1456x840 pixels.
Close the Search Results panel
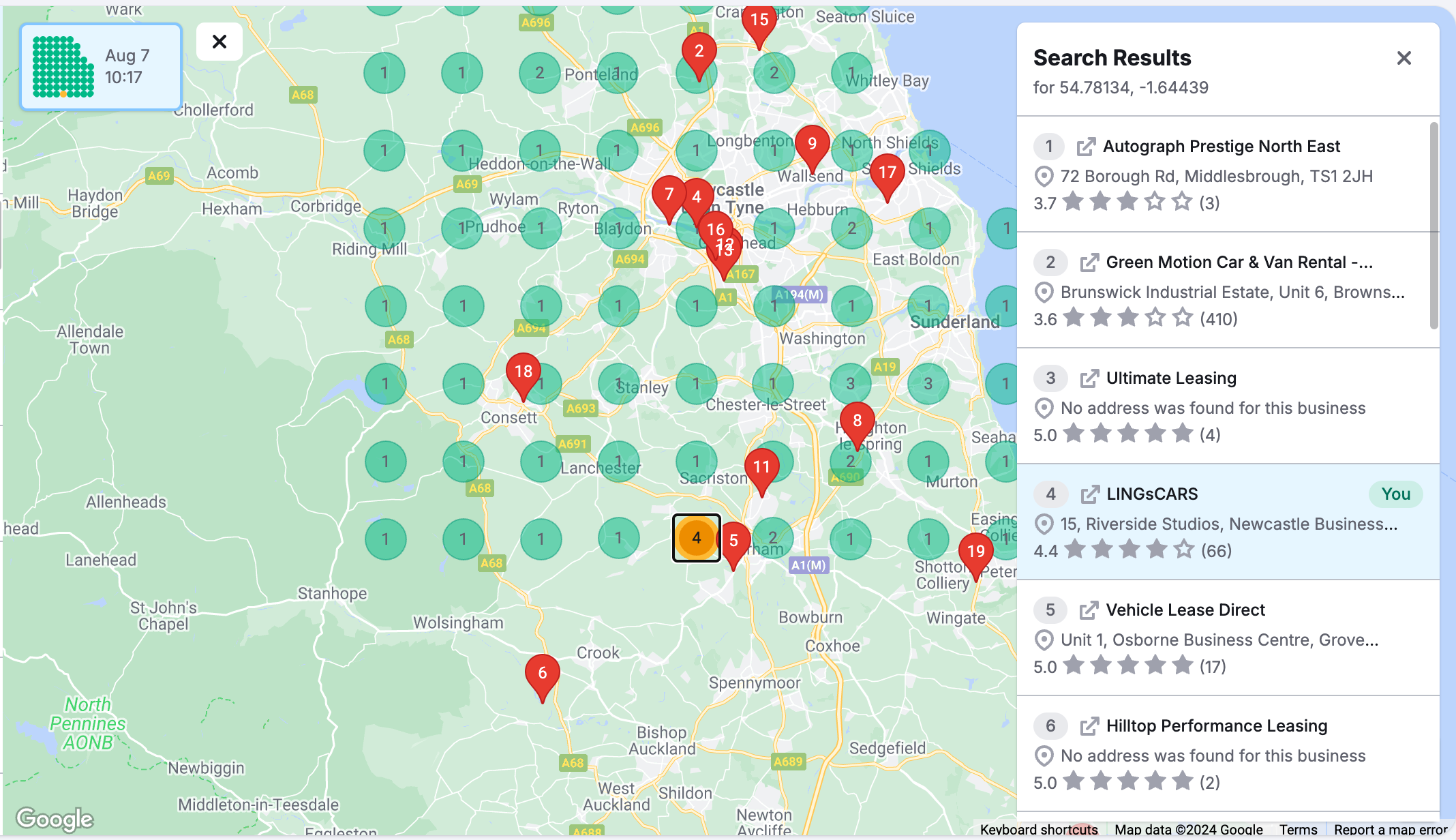1403,58
